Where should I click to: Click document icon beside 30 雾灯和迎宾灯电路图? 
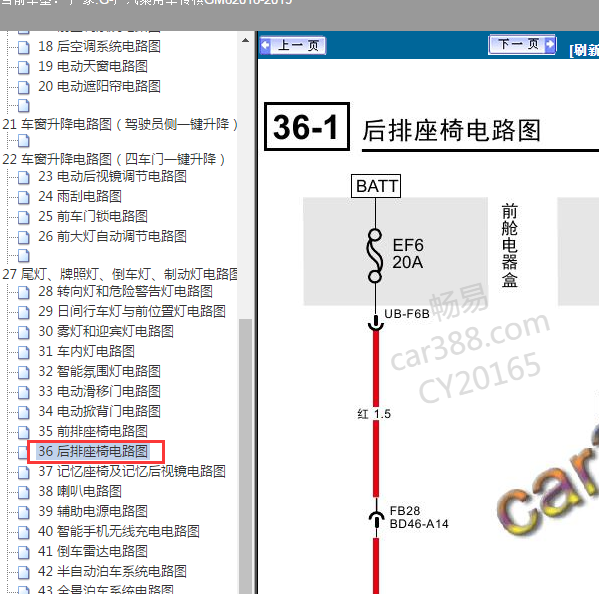point(24,332)
